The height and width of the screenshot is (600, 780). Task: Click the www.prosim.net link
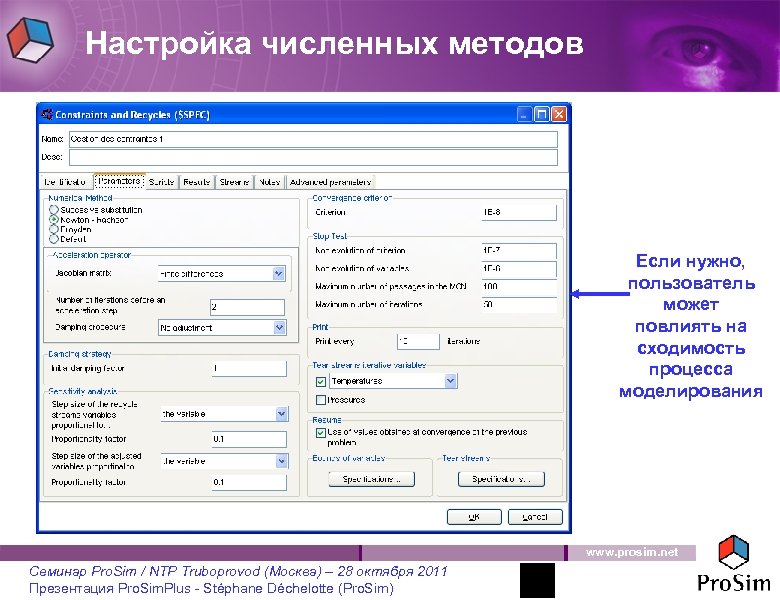(x=632, y=552)
